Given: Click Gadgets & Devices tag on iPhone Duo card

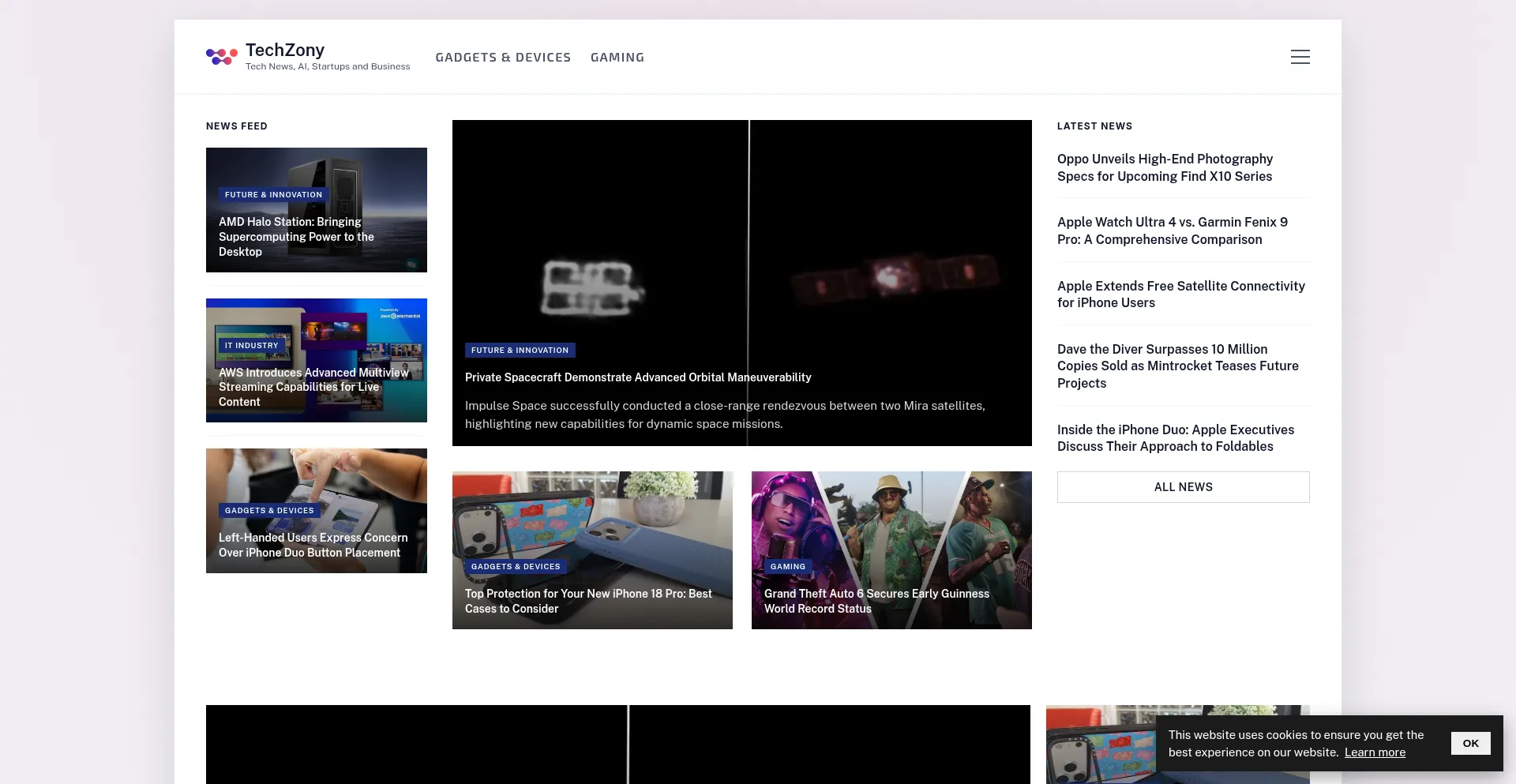Looking at the screenshot, I should (x=269, y=510).
